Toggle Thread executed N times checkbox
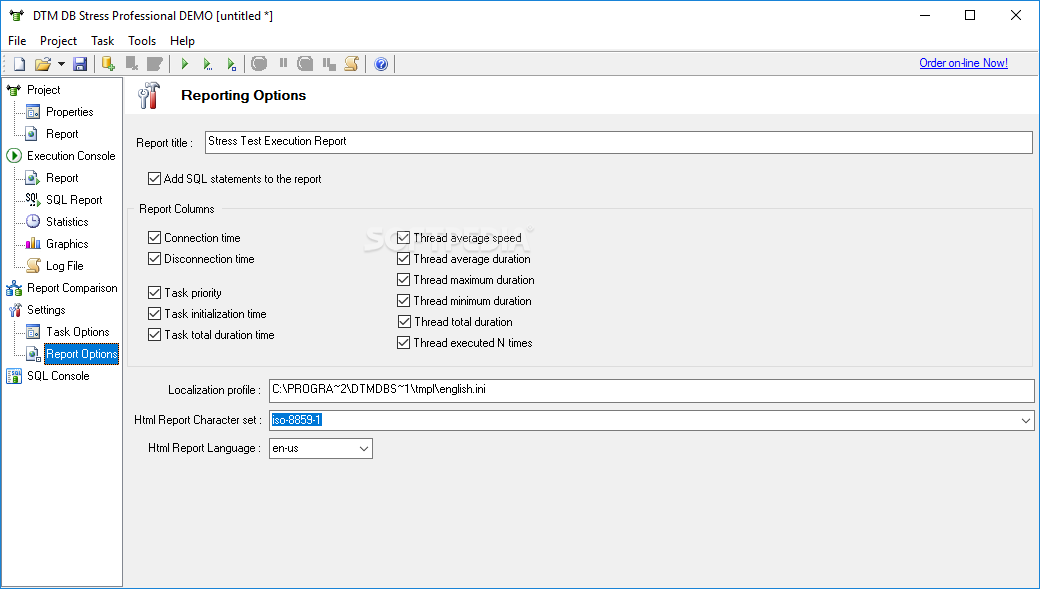This screenshot has width=1040, height=589. (403, 343)
